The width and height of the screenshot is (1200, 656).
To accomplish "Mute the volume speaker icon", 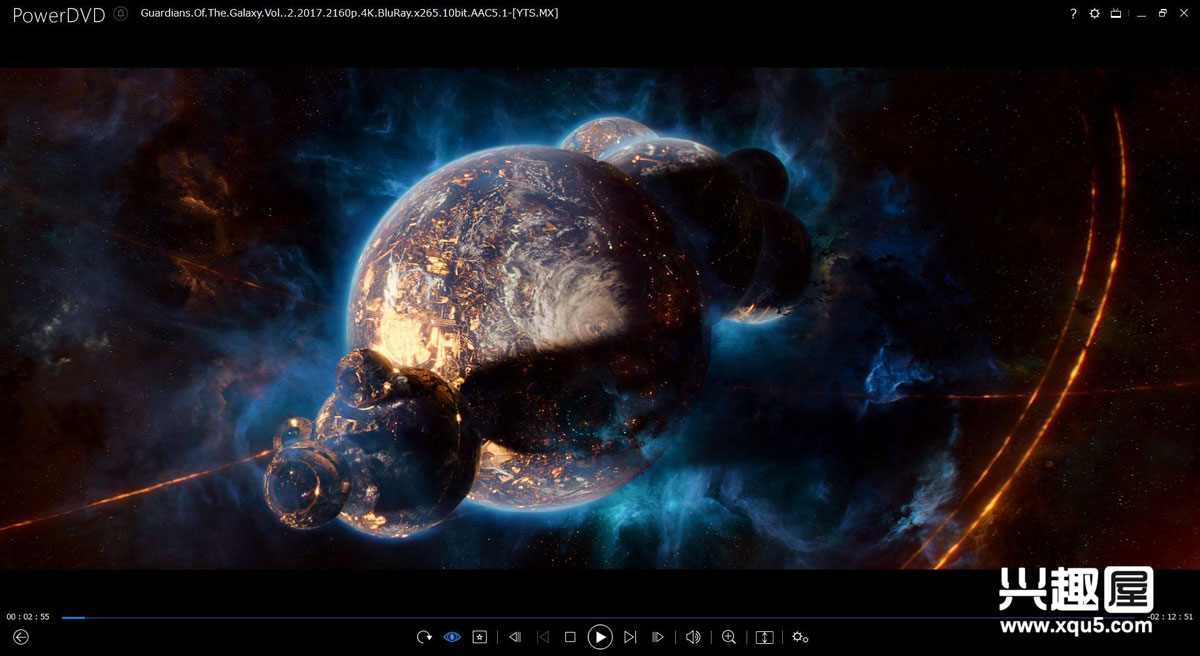I will (x=693, y=637).
